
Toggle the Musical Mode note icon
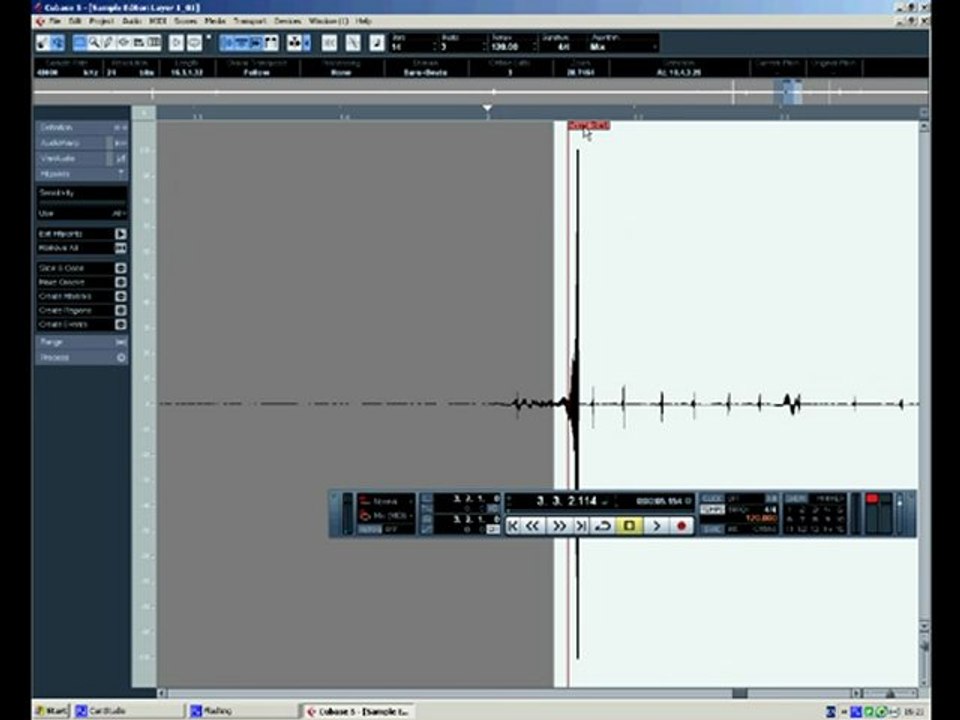[377, 43]
